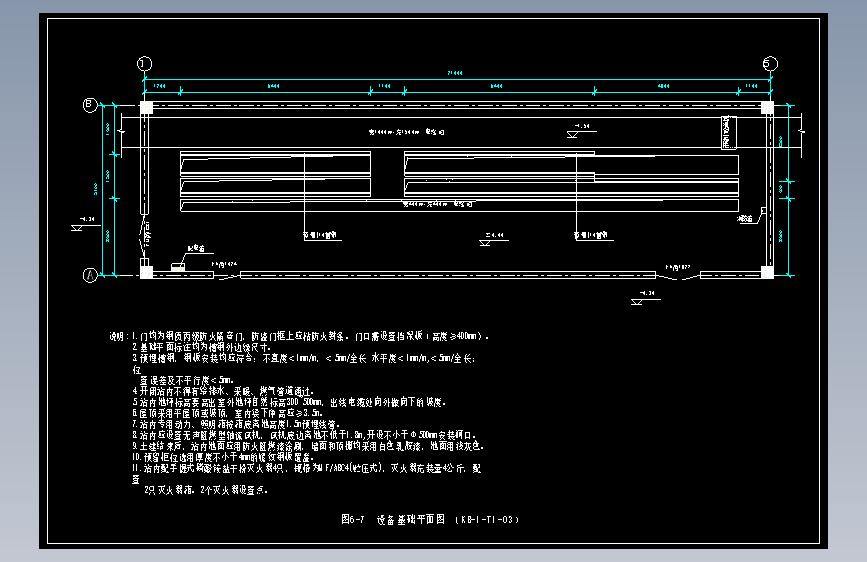867x562 pixels.
Task: Select the distribution box symbol on wall A
Action: tap(178, 267)
